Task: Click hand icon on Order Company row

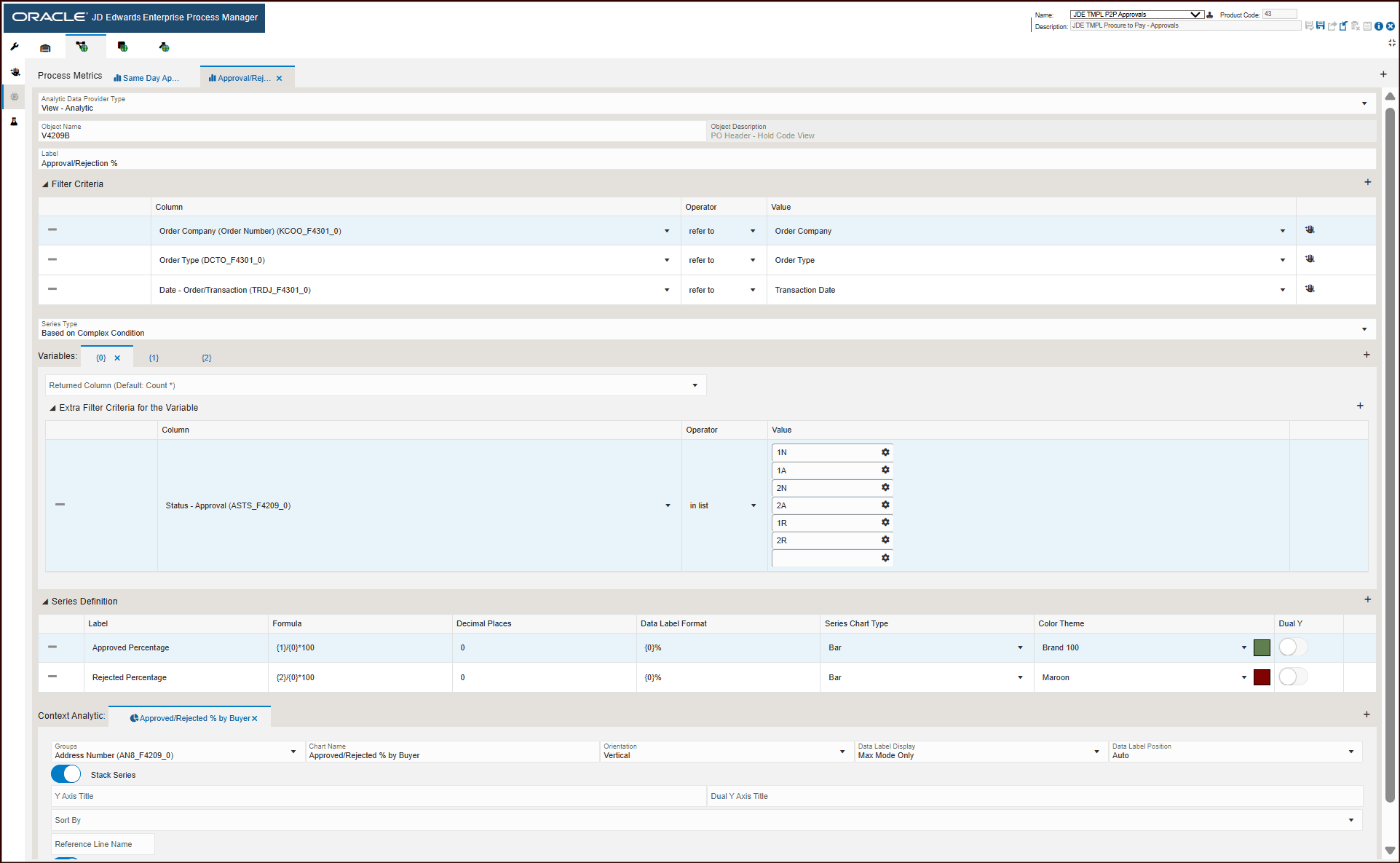Action: tap(1310, 230)
